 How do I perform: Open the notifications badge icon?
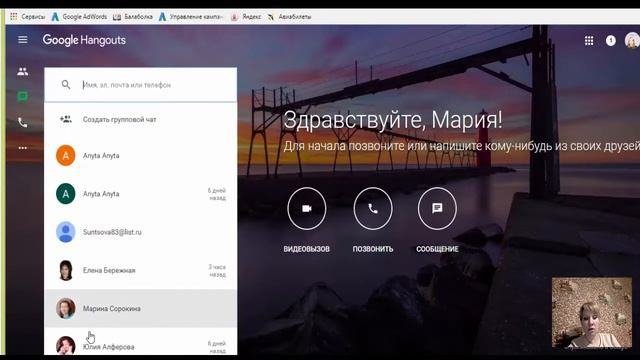coord(611,40)
